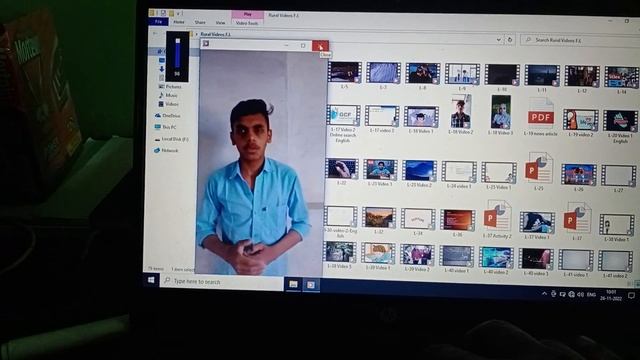Switch to the View ribbon tab
Viewport: 640px width, 360px height.
pos(220,23)
